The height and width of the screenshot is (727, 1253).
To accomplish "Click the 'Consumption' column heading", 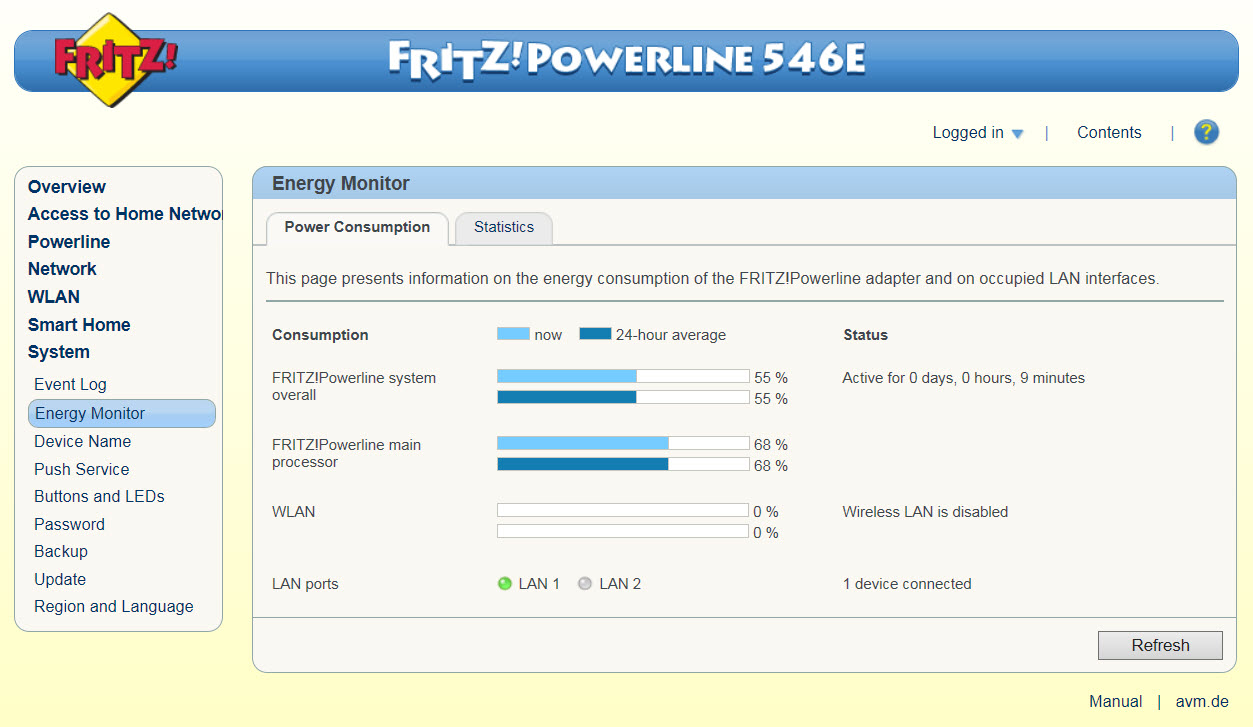I will (320, 335).
